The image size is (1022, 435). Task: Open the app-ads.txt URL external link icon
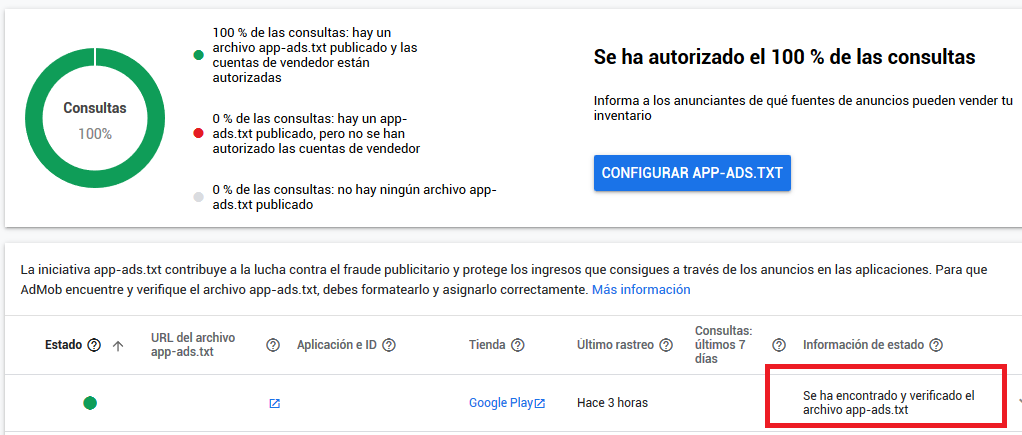click(x=274, y=404)
